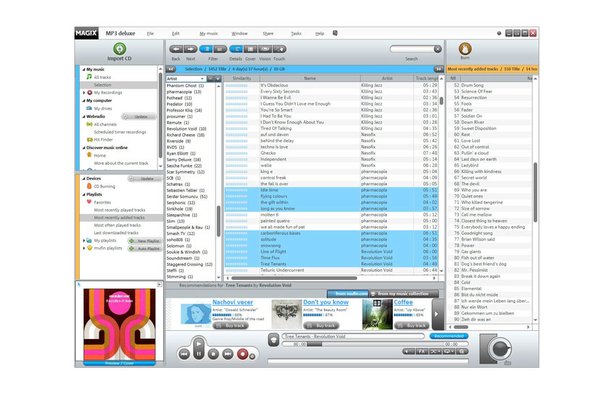Open CD Burning device icon

click(89, 186)
